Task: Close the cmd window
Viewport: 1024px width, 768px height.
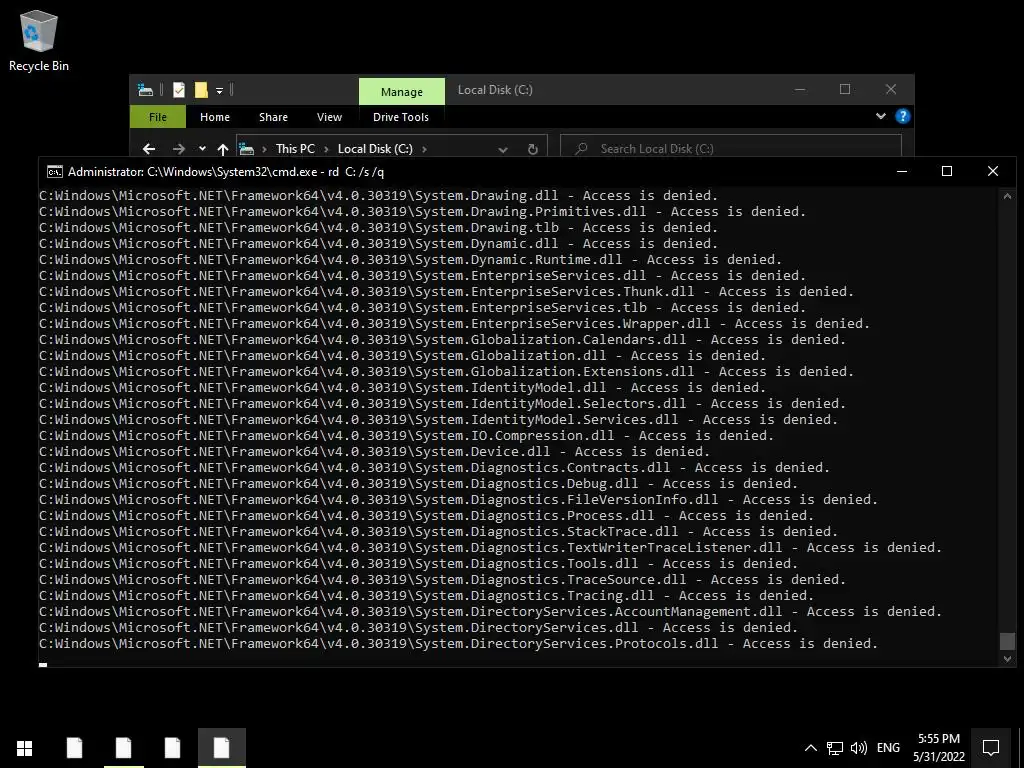Action: [x=993, y=171]
